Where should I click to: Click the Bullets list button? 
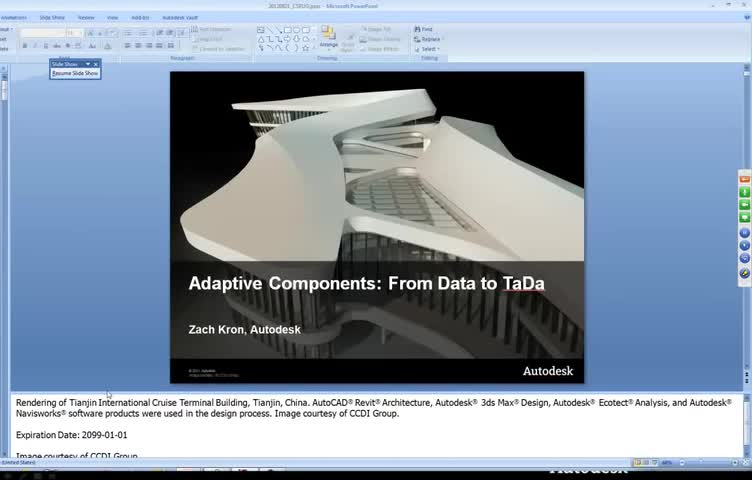point(129,33)
